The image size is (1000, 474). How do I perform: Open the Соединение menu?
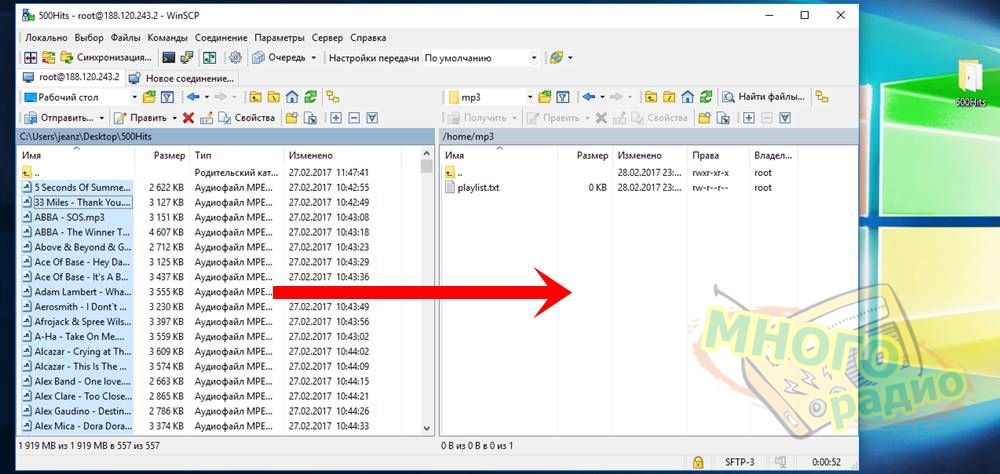point(221,38)
